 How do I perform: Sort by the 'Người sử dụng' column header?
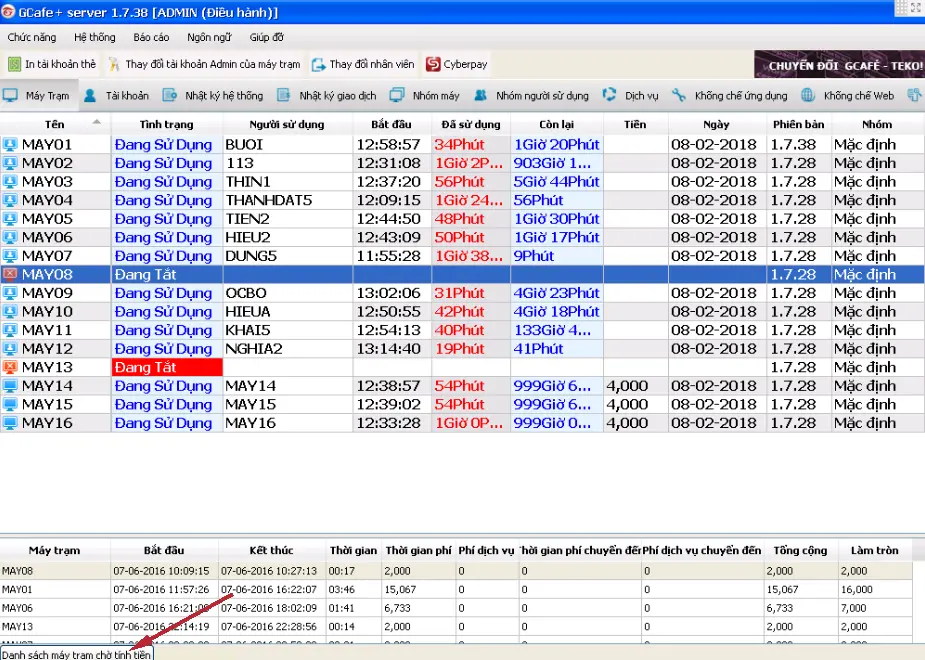coord(287,124)
